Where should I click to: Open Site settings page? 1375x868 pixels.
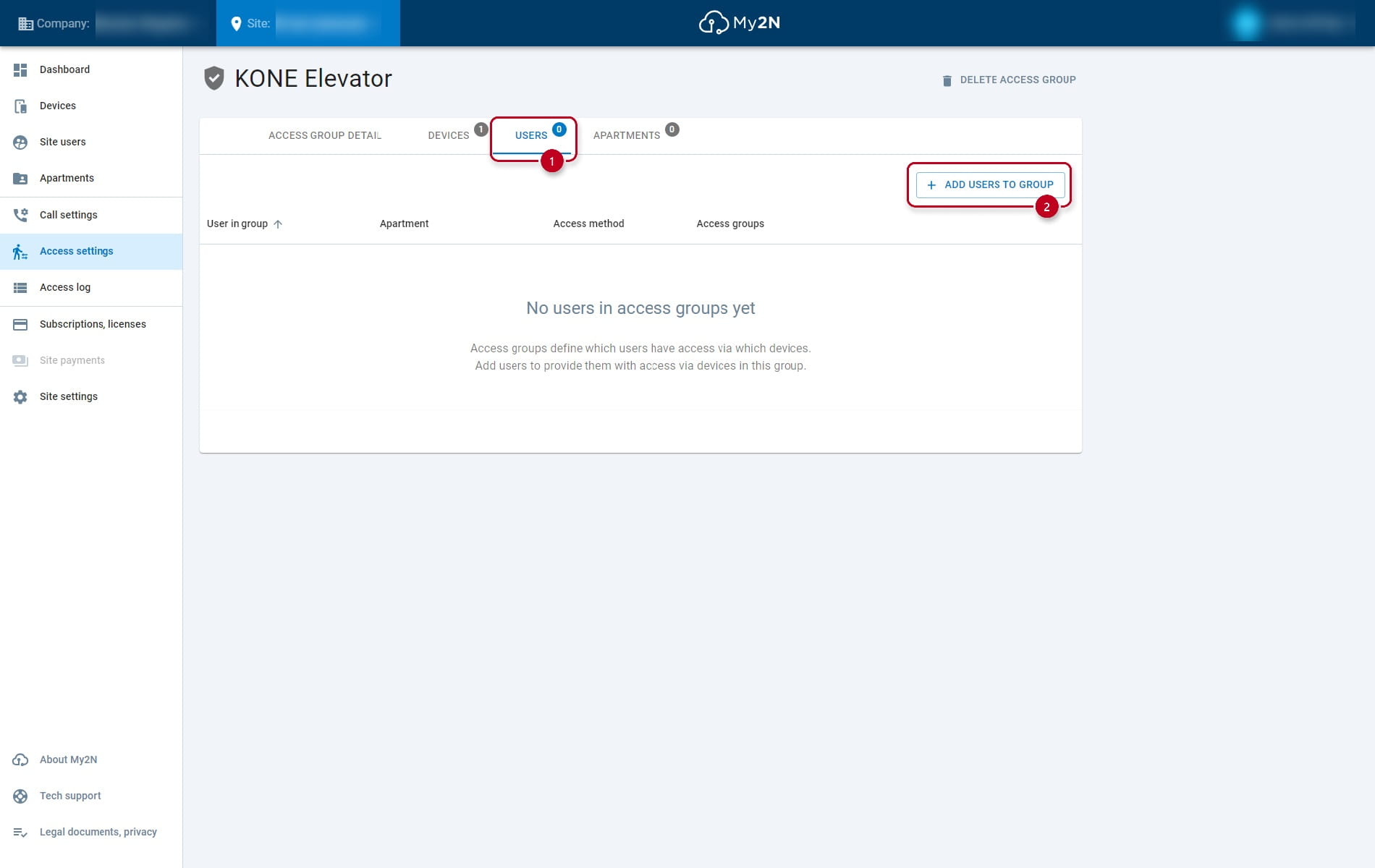pos(91,396)
